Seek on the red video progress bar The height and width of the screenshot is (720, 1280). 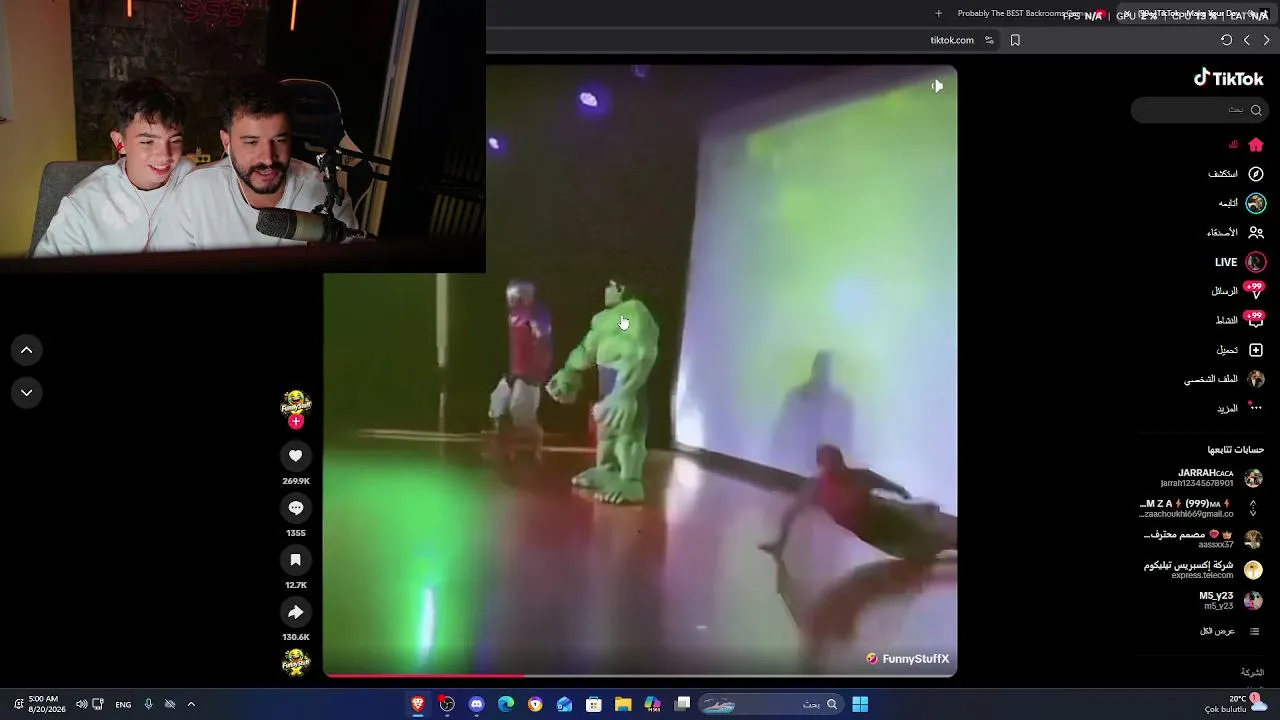(x=640, y=675)
